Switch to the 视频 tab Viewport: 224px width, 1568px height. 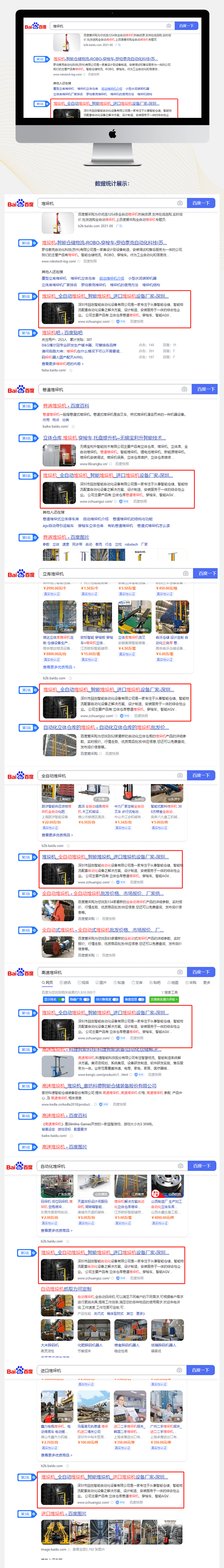click(83, 983)
